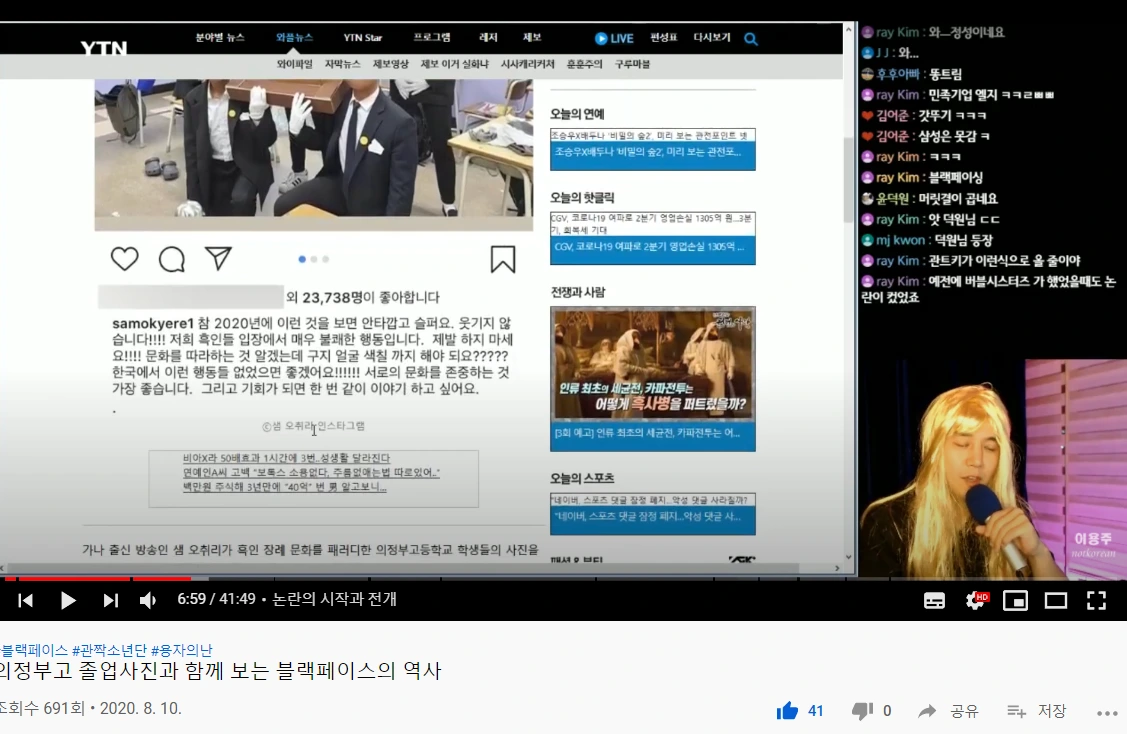Open 연예인A씨 고백 ad link

click(311, 472)
